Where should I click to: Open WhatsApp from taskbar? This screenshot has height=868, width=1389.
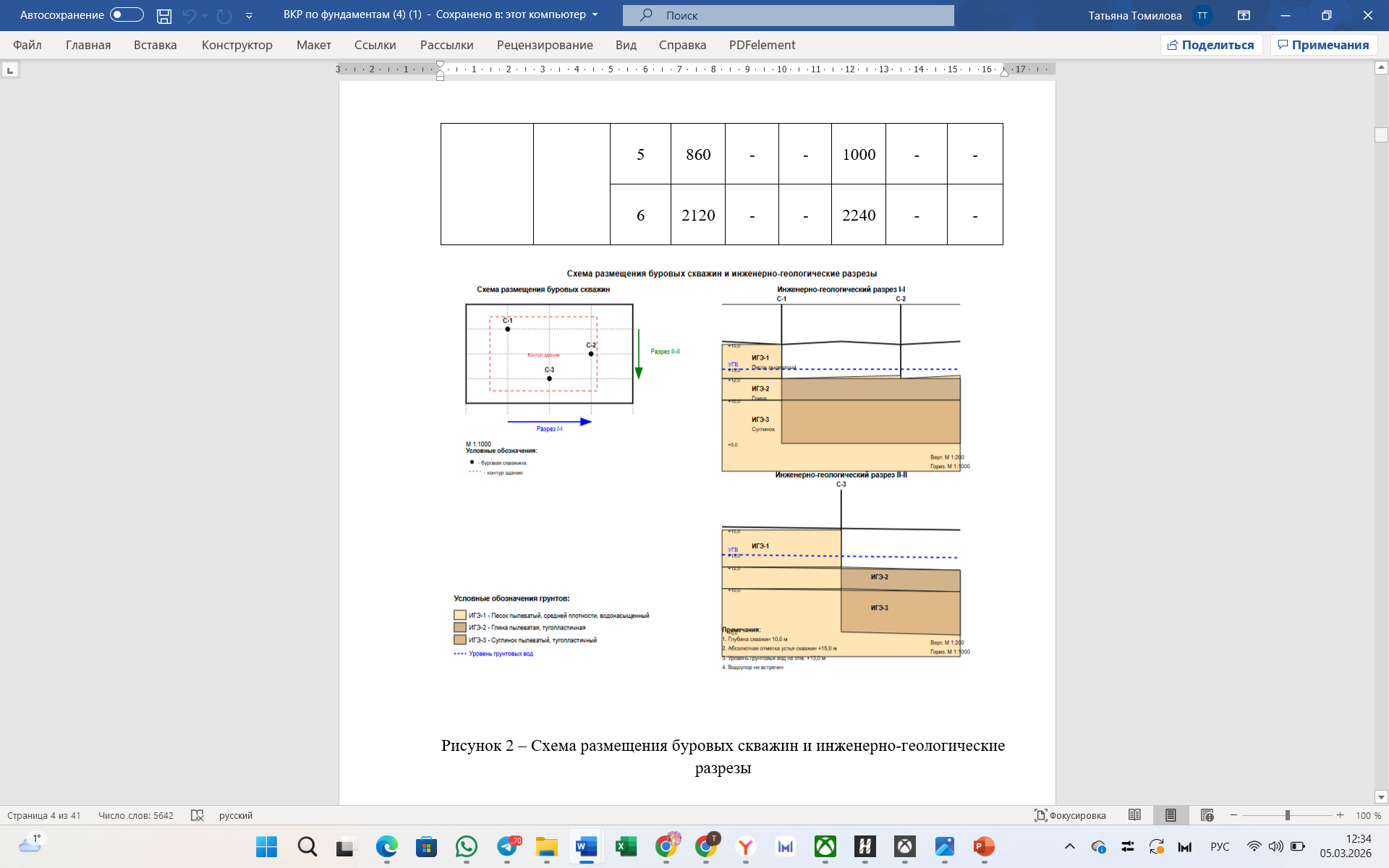[x=467, y=846]
